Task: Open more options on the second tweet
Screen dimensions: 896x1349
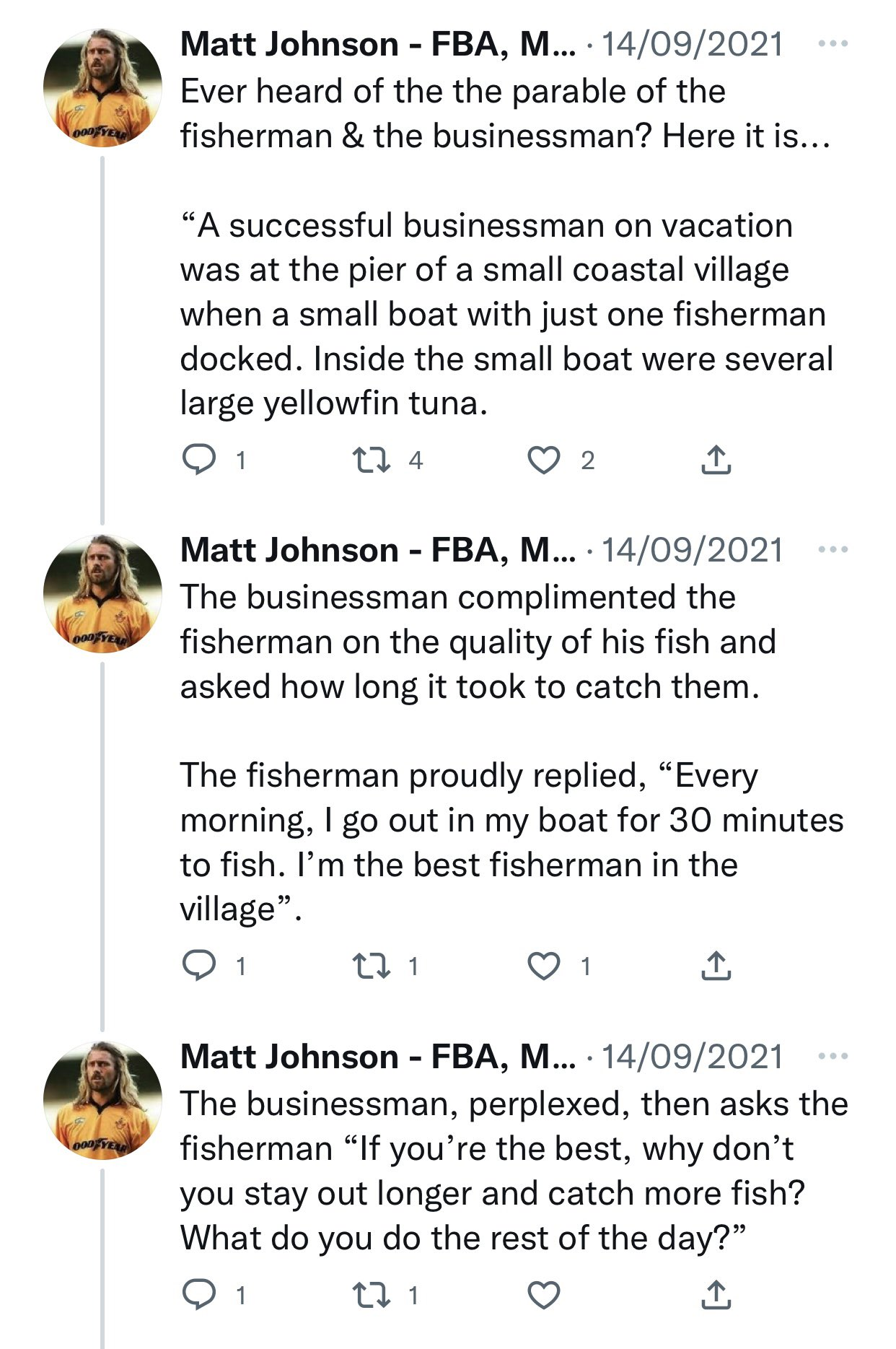Action: coord(833,550)
